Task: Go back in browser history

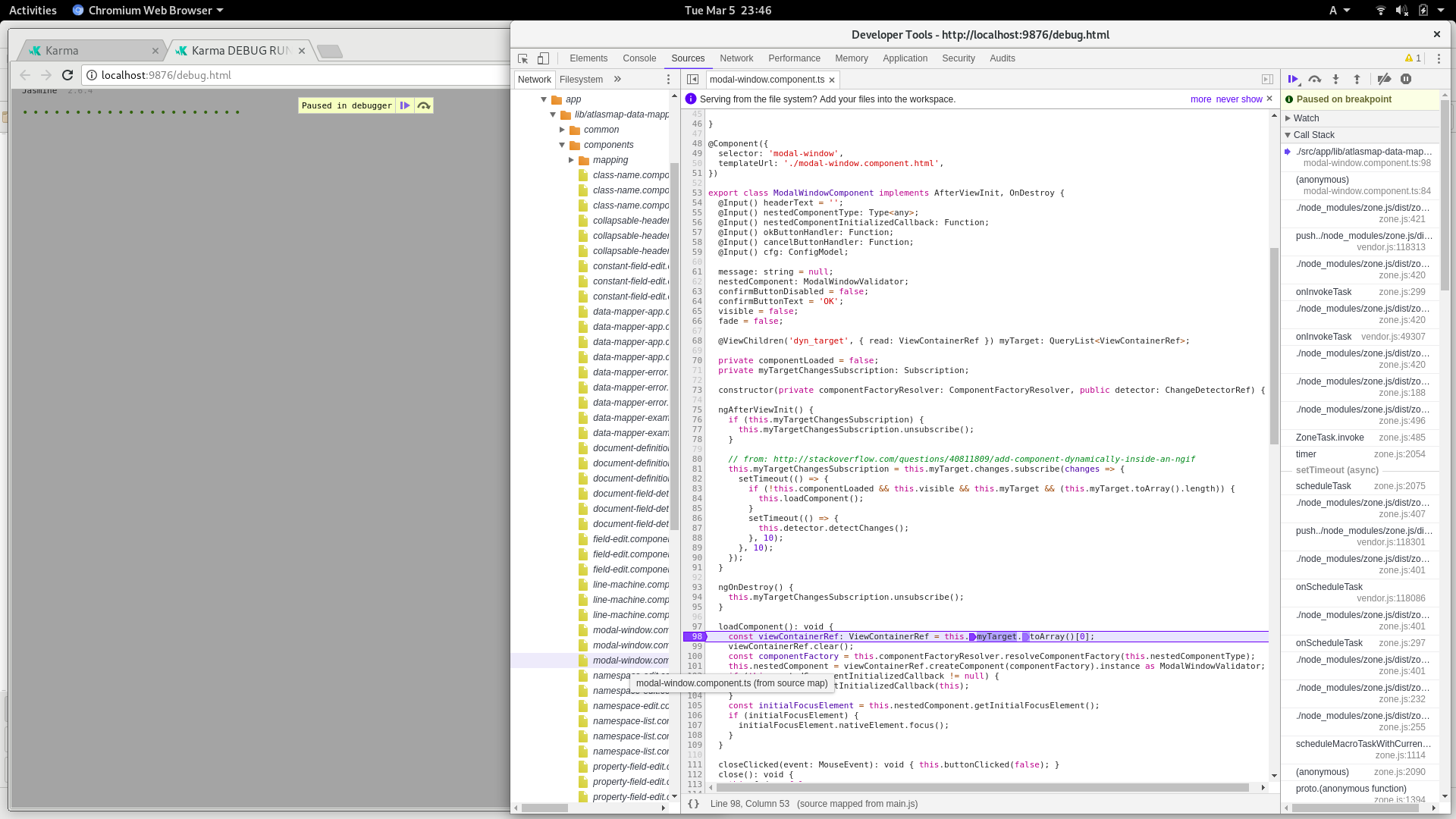Action: [x=25, y=75]
